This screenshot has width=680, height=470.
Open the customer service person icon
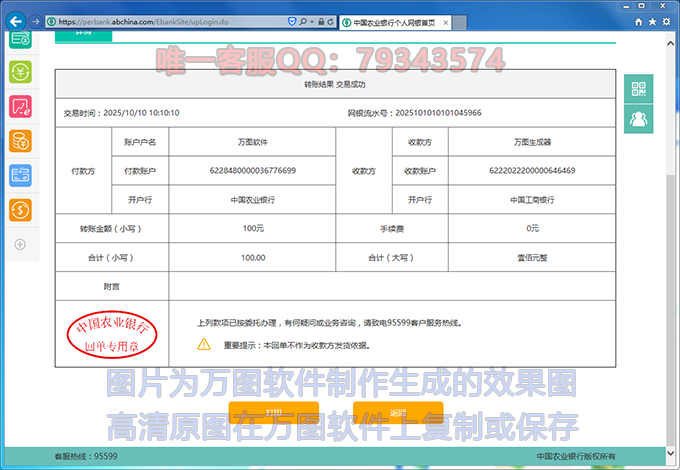[x=639, y=119]
